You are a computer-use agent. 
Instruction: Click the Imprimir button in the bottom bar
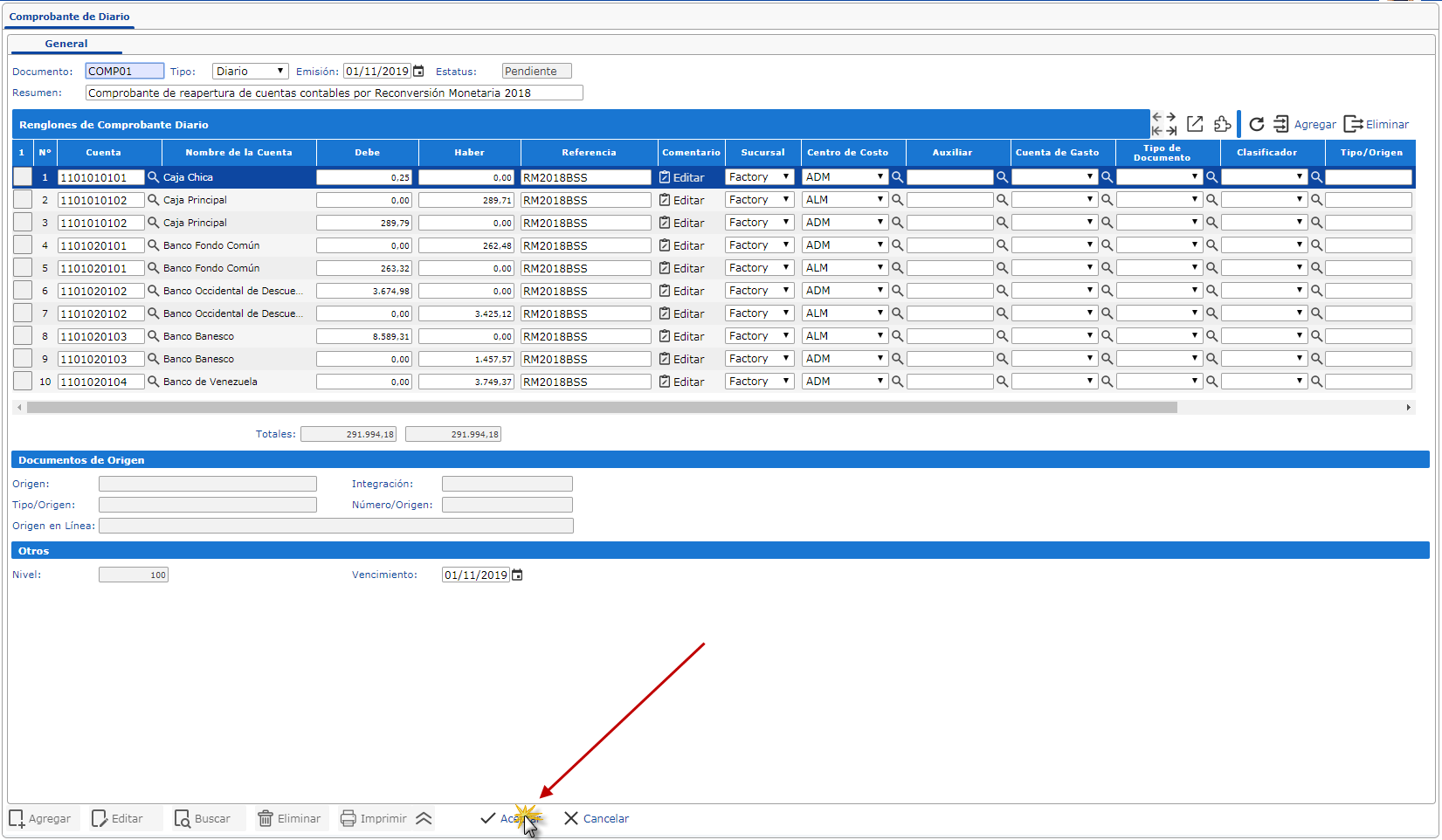[374, 818]
